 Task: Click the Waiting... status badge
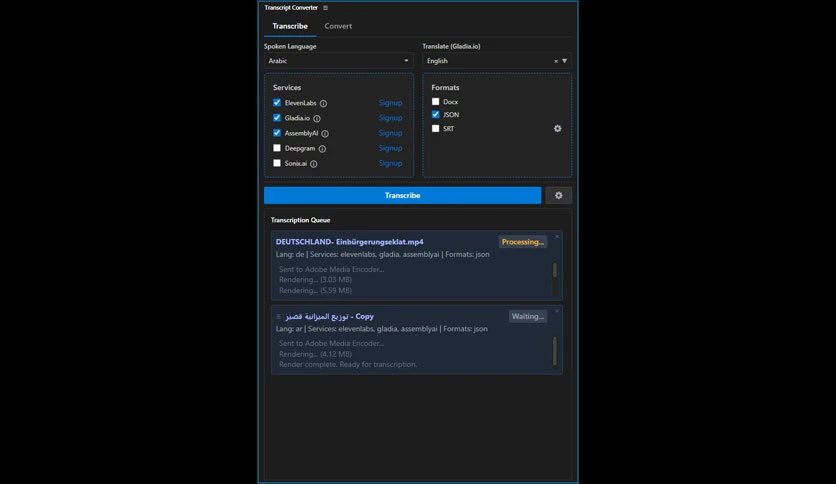coord(527,317)
